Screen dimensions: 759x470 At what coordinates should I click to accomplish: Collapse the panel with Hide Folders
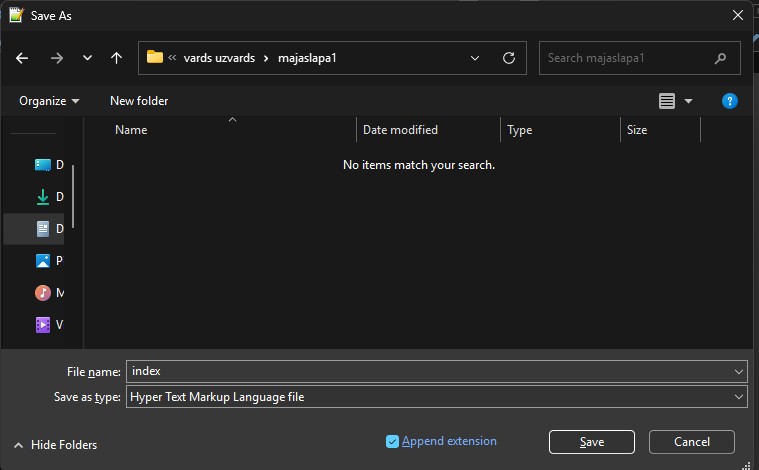55,444
